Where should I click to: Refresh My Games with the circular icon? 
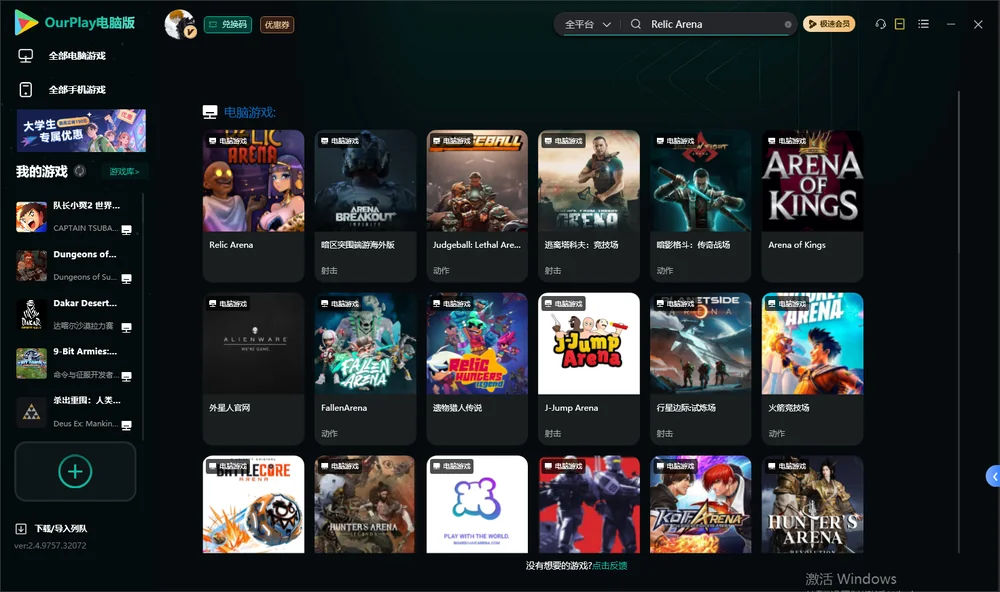point(80,171)
